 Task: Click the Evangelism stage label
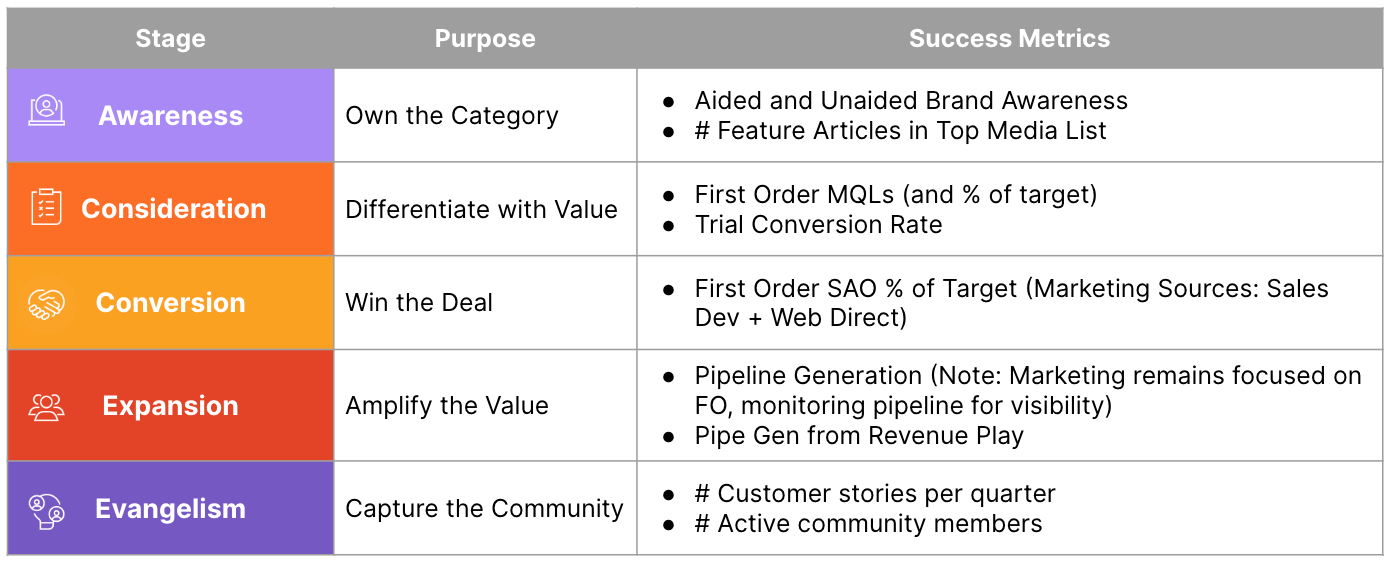coord(171,509)
